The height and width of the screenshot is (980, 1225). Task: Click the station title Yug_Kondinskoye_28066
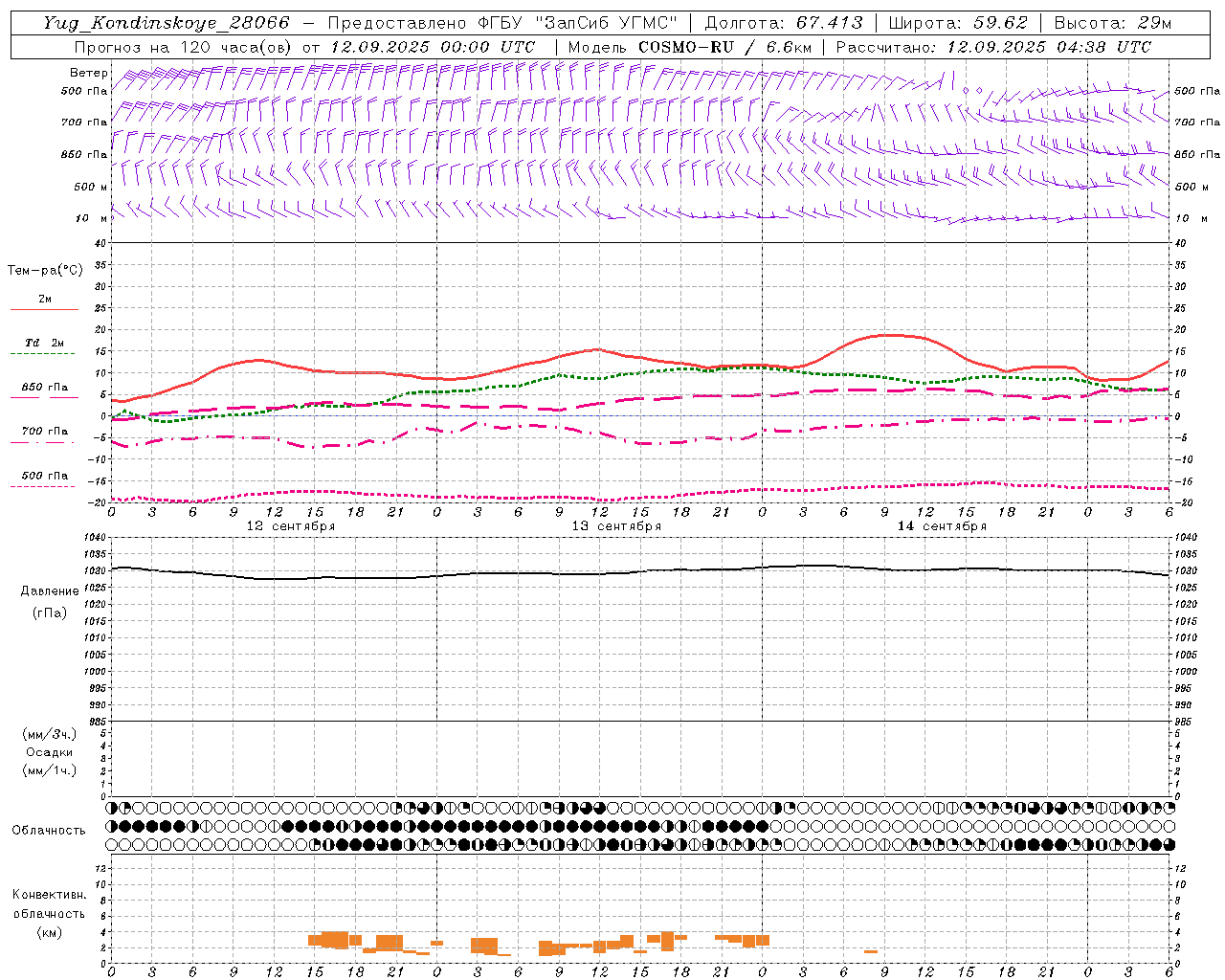pyautogui.click(x=167, y=23)
